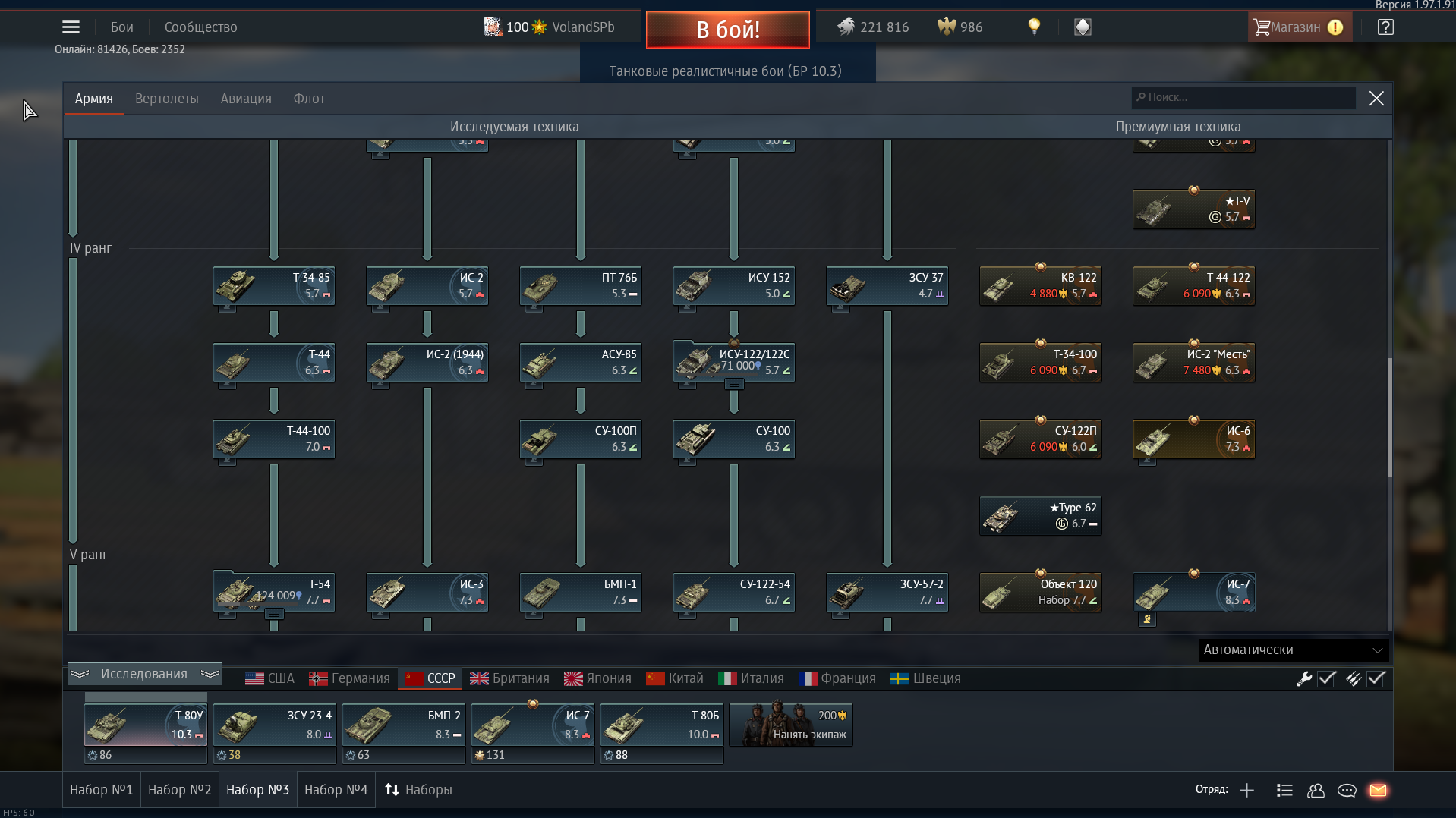Open the contacts list icon
This screenshot has height=818, width=1456.
[1284, 791]
